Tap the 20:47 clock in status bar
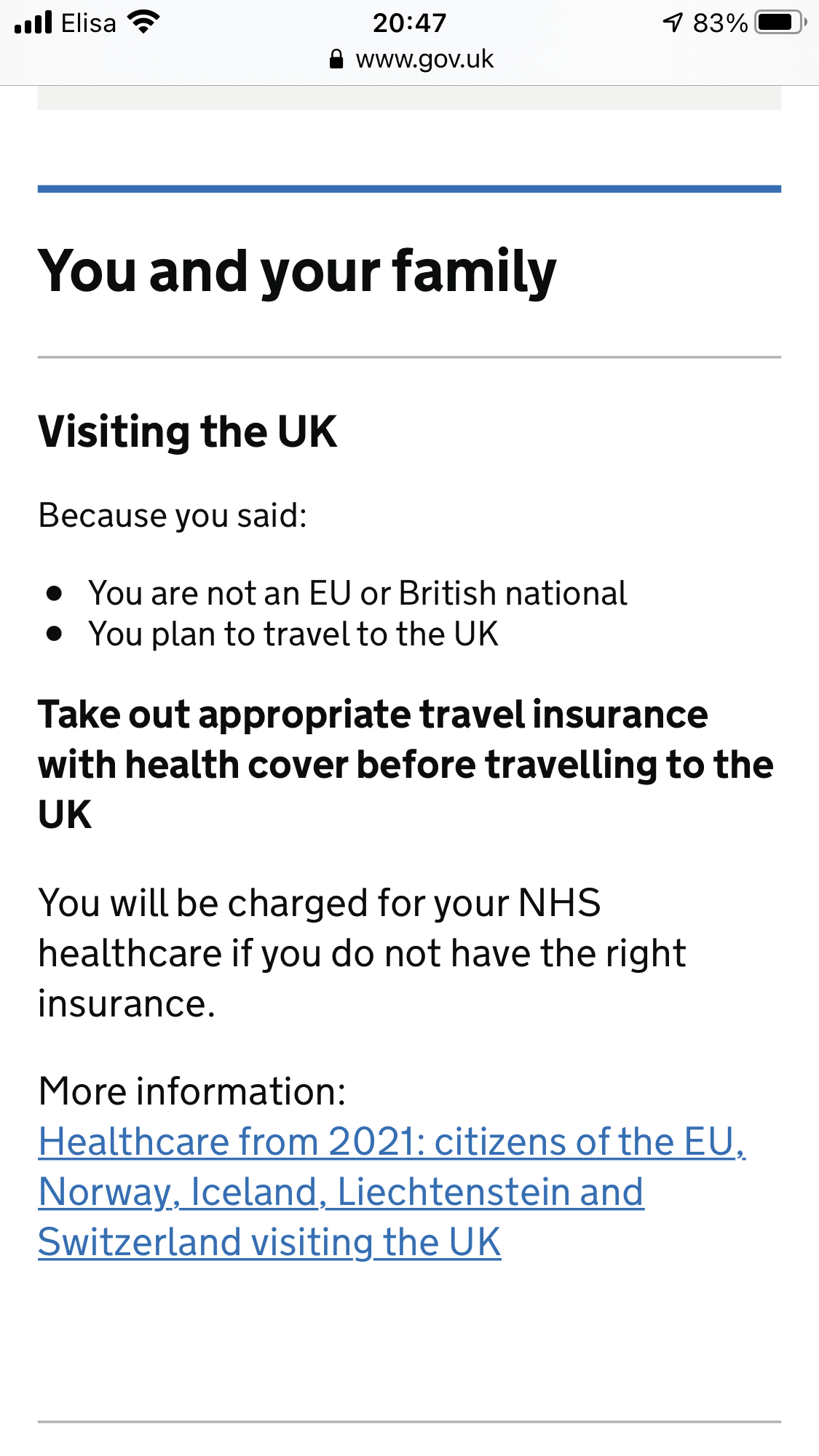The image size is (819, 1456). pyautogui.click(x=409, y=23)
